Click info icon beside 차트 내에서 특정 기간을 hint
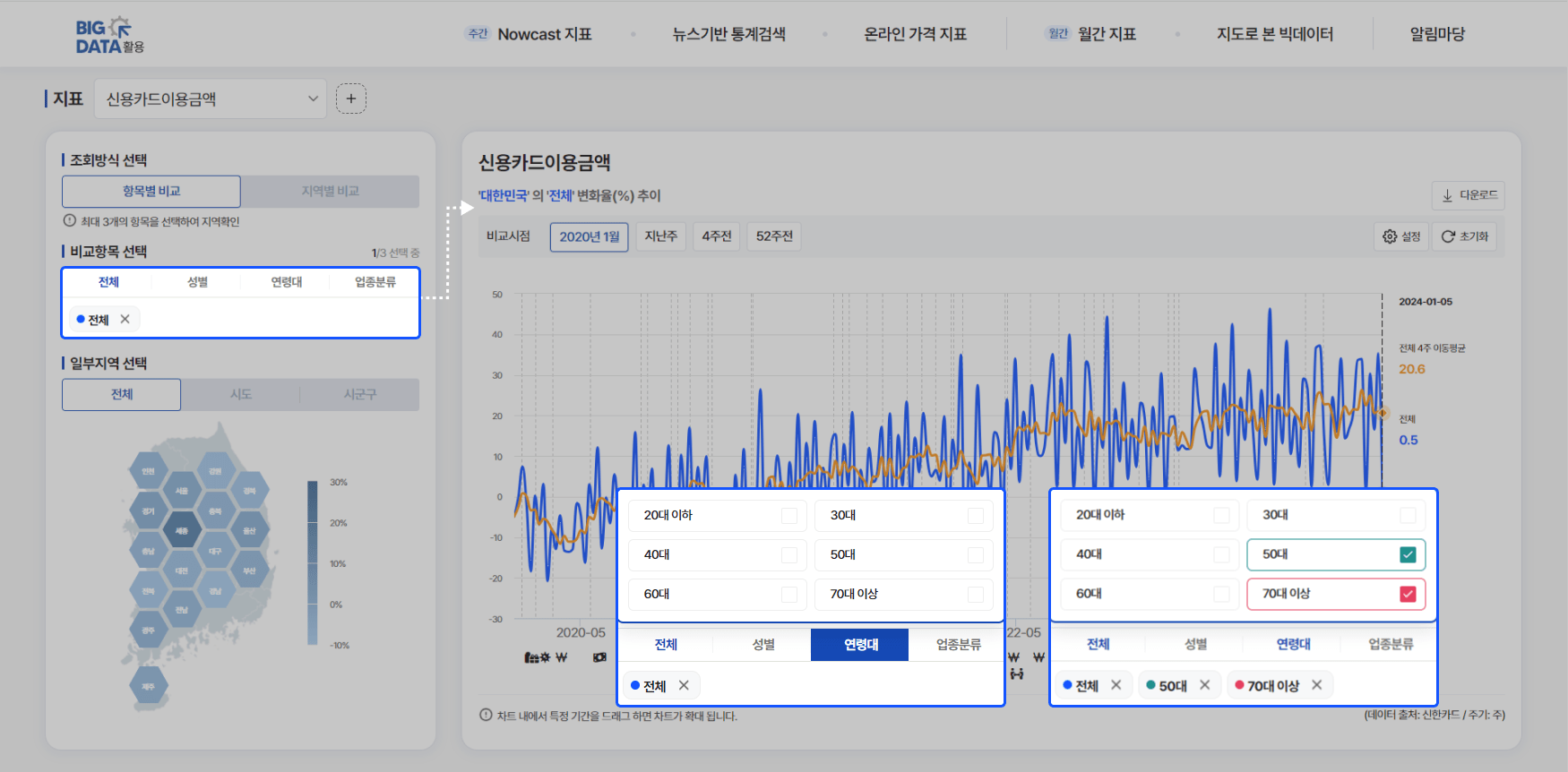Viewport: 1568px width, 772px height. 486,715
